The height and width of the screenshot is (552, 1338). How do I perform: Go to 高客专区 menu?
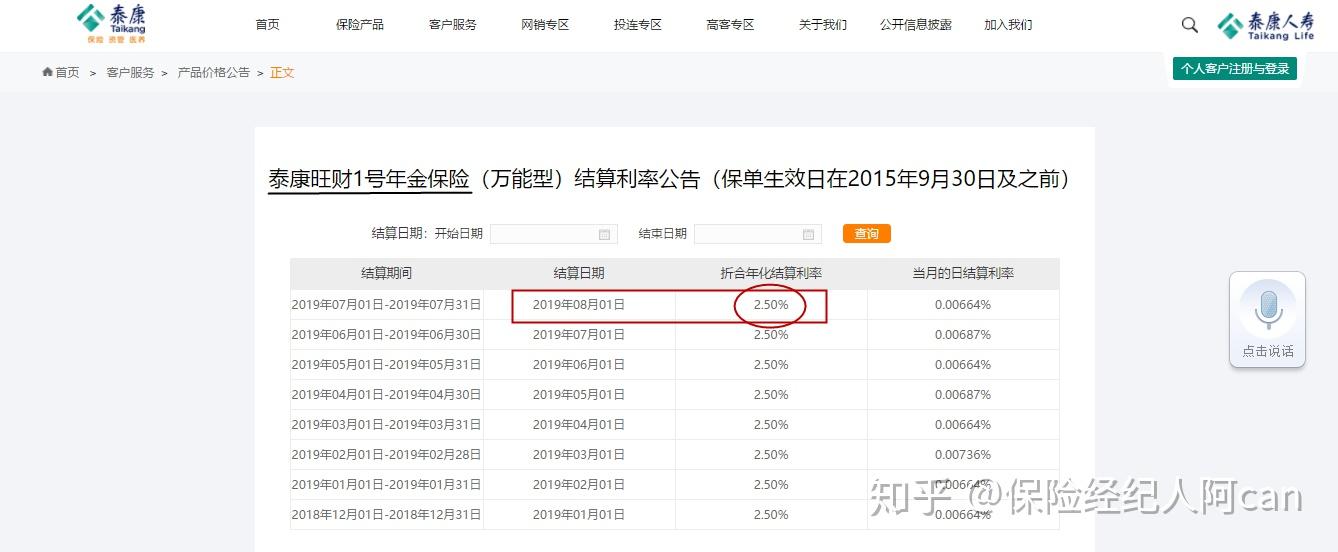(730, 25)
